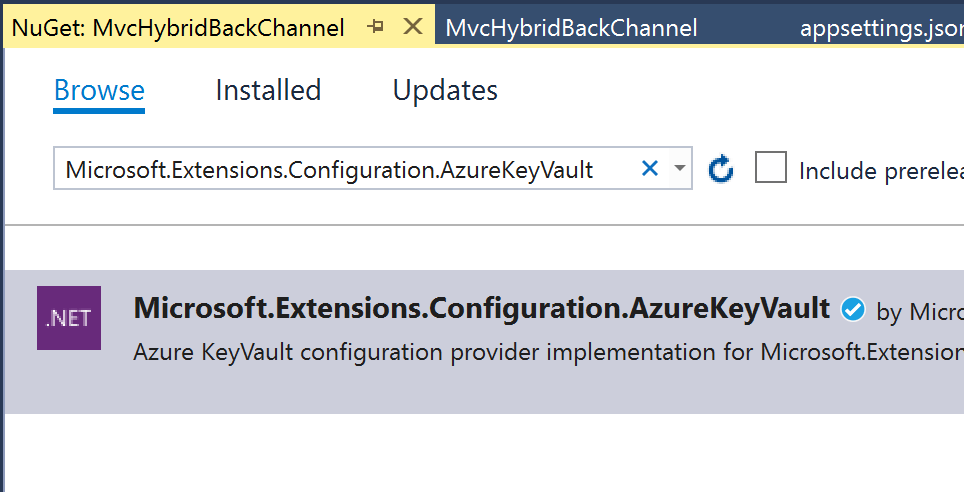Click the purple .NET package icon
The image size is (964, 492).
click(x=69, y=318)
